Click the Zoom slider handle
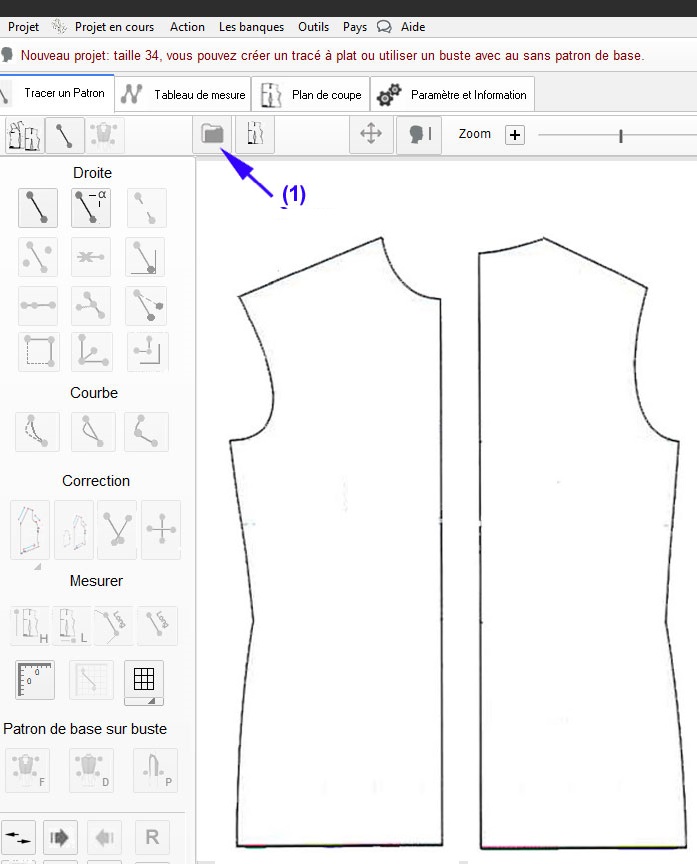Screen dimensions: 697x864 621,135
